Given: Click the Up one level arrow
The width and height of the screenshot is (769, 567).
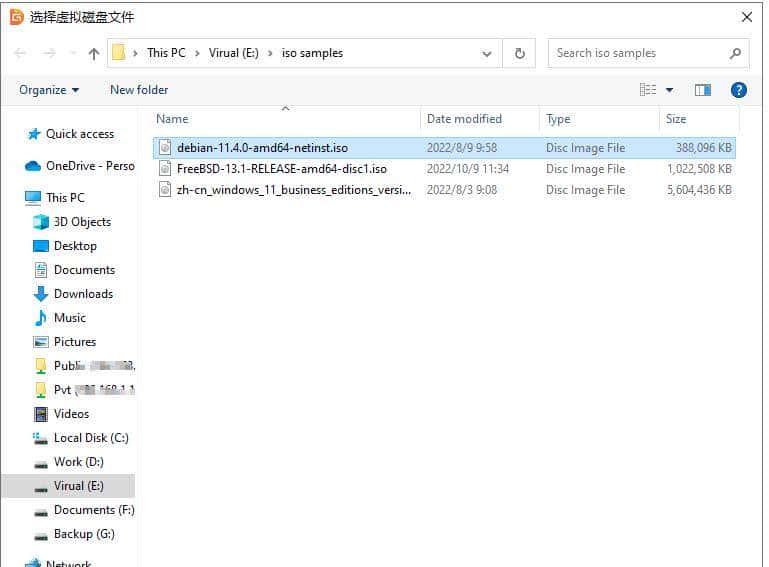Looking at the screenshot, I should click(x=94, y=54).
